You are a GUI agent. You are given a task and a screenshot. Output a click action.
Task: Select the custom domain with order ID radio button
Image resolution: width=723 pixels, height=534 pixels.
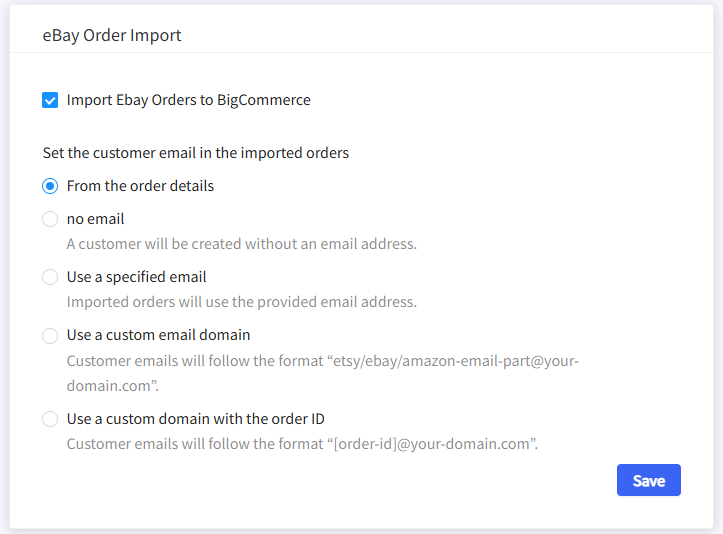coord(50,419)
